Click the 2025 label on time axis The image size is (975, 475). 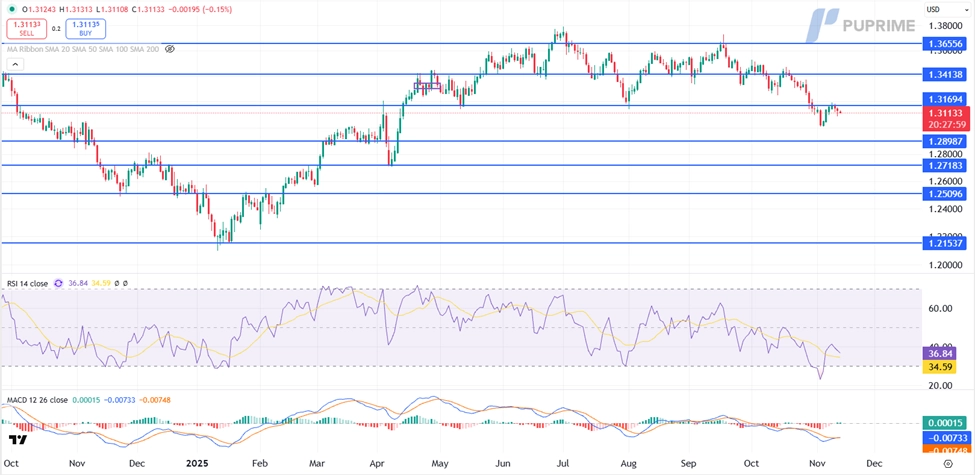(x=197, y=465)
